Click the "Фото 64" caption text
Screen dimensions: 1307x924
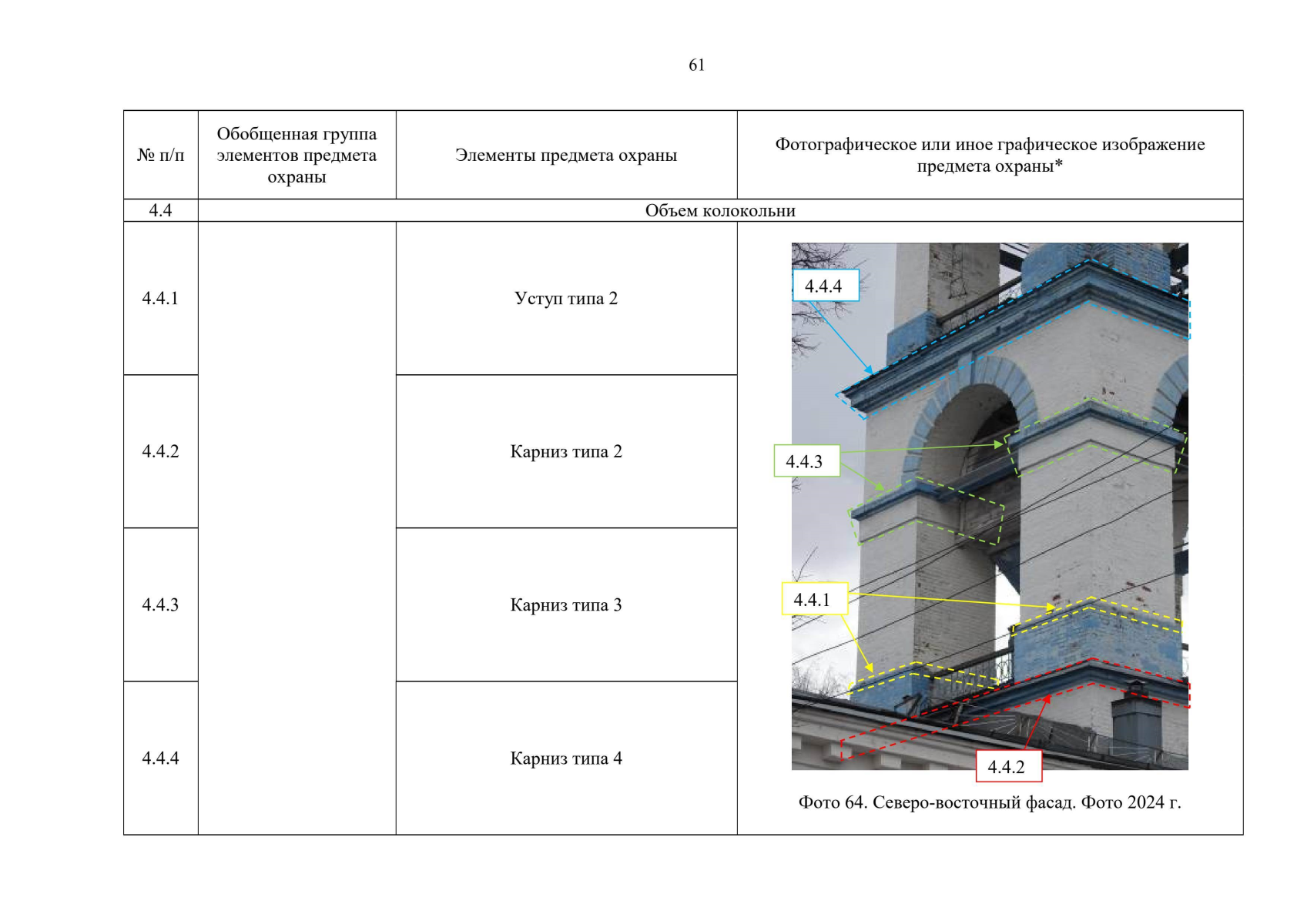click(x=989, y=803)
